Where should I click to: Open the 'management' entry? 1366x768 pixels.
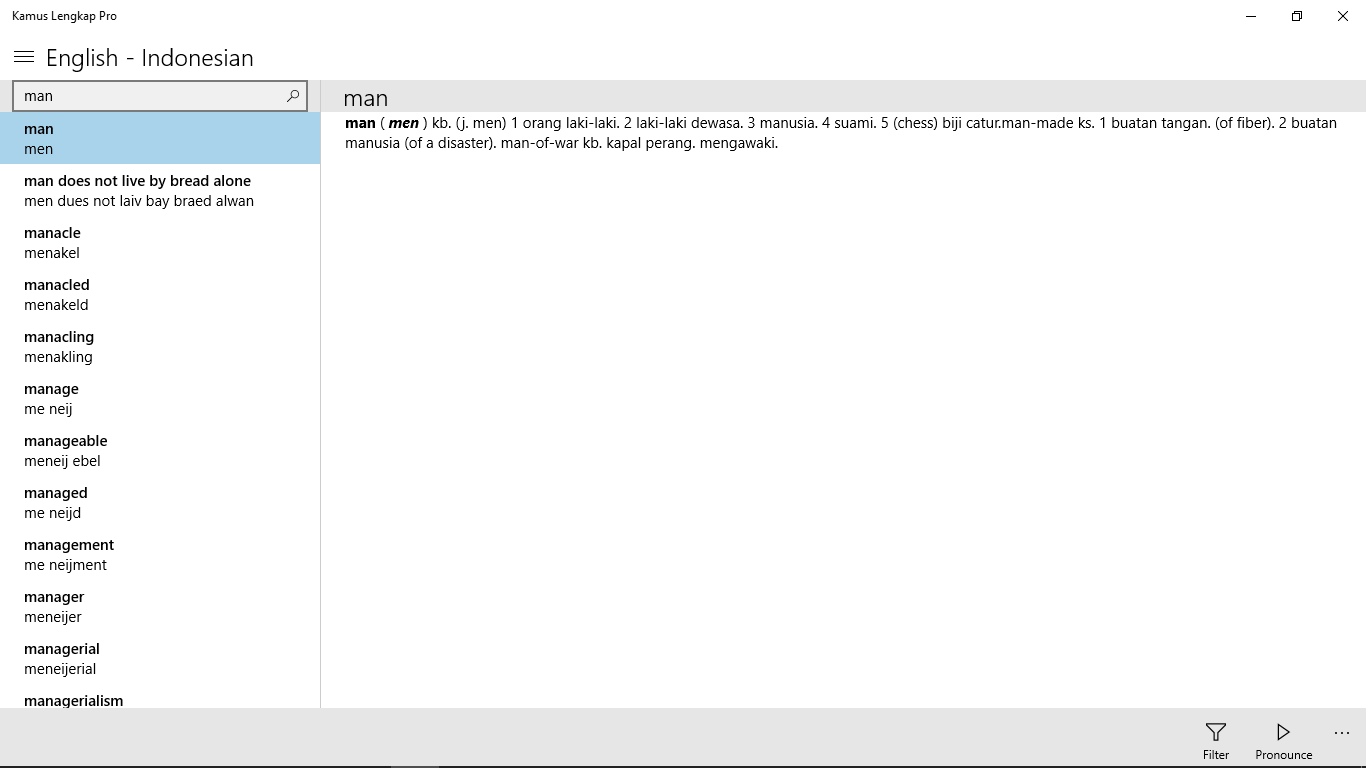point(160,554)
